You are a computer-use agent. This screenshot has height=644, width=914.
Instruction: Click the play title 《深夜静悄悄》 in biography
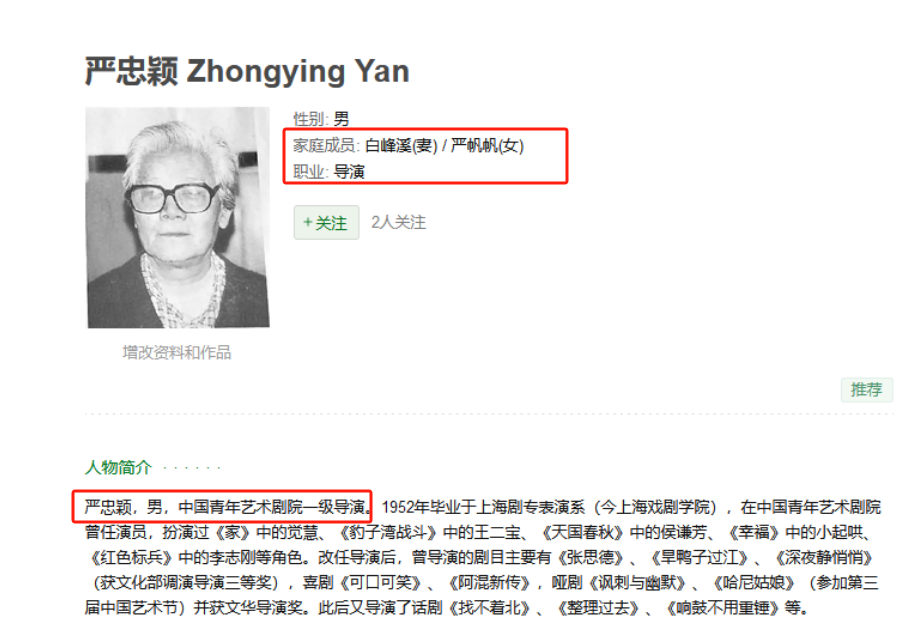[824, 558]
